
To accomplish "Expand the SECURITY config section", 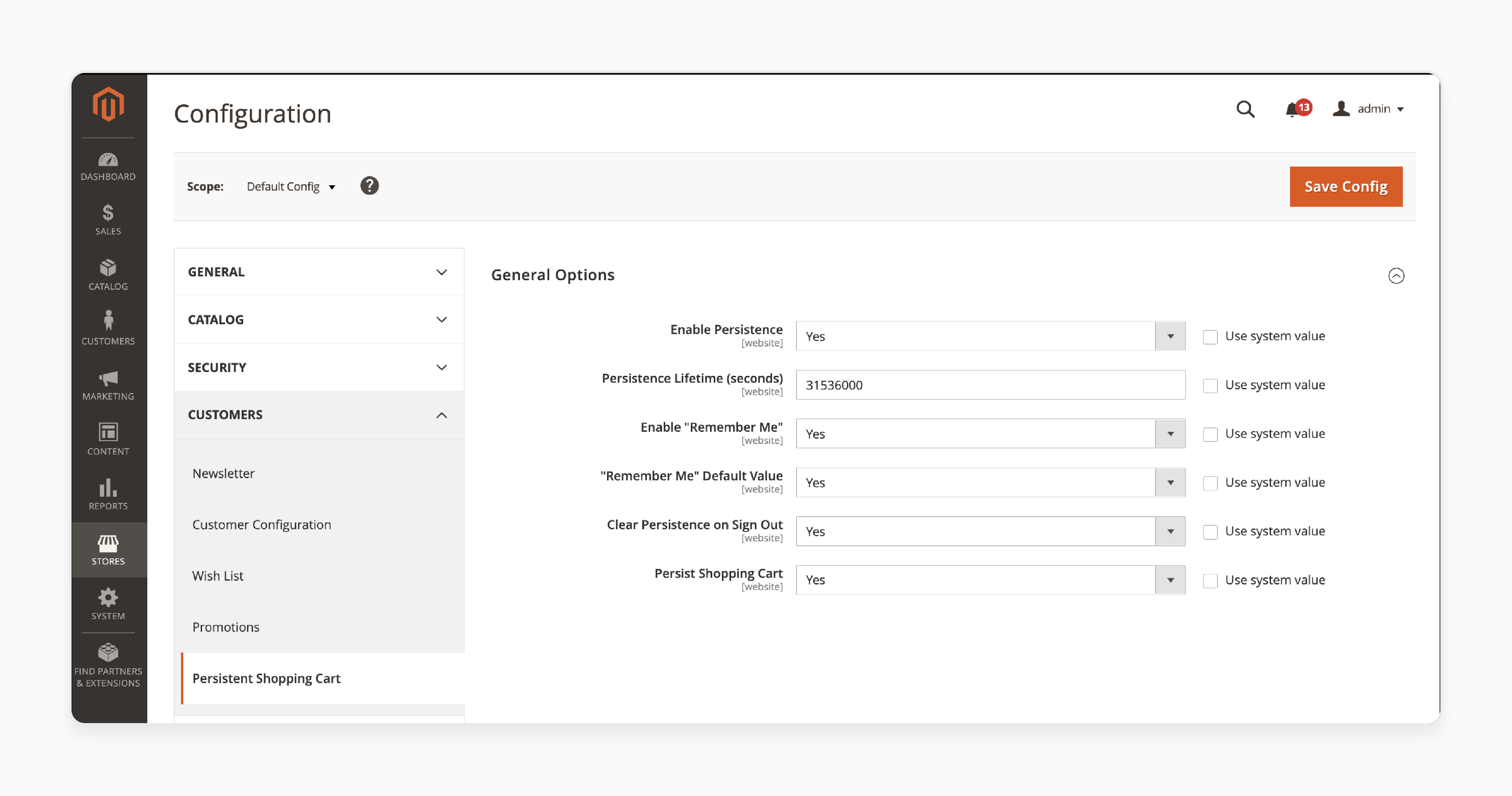I will tap(319, 367).
